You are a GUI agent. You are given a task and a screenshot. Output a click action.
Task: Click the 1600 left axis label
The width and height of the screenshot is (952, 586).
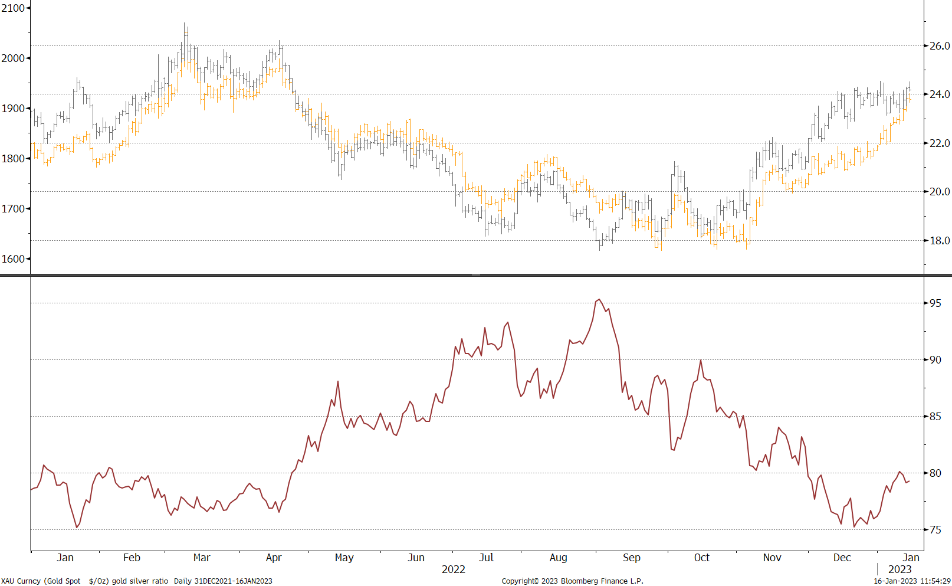click(x=13, y=259)
